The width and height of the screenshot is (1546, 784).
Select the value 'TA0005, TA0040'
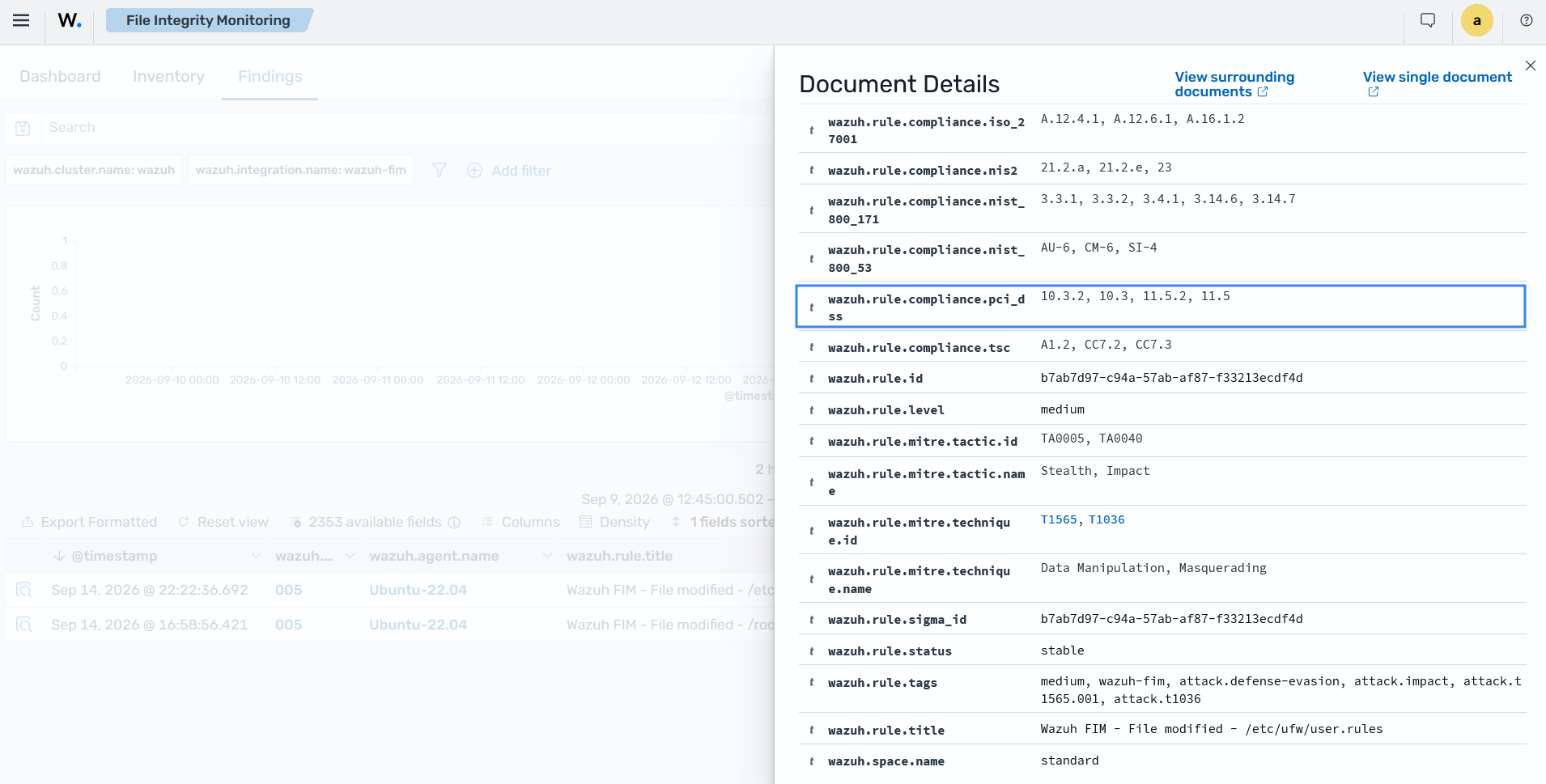click(1091, 439)
